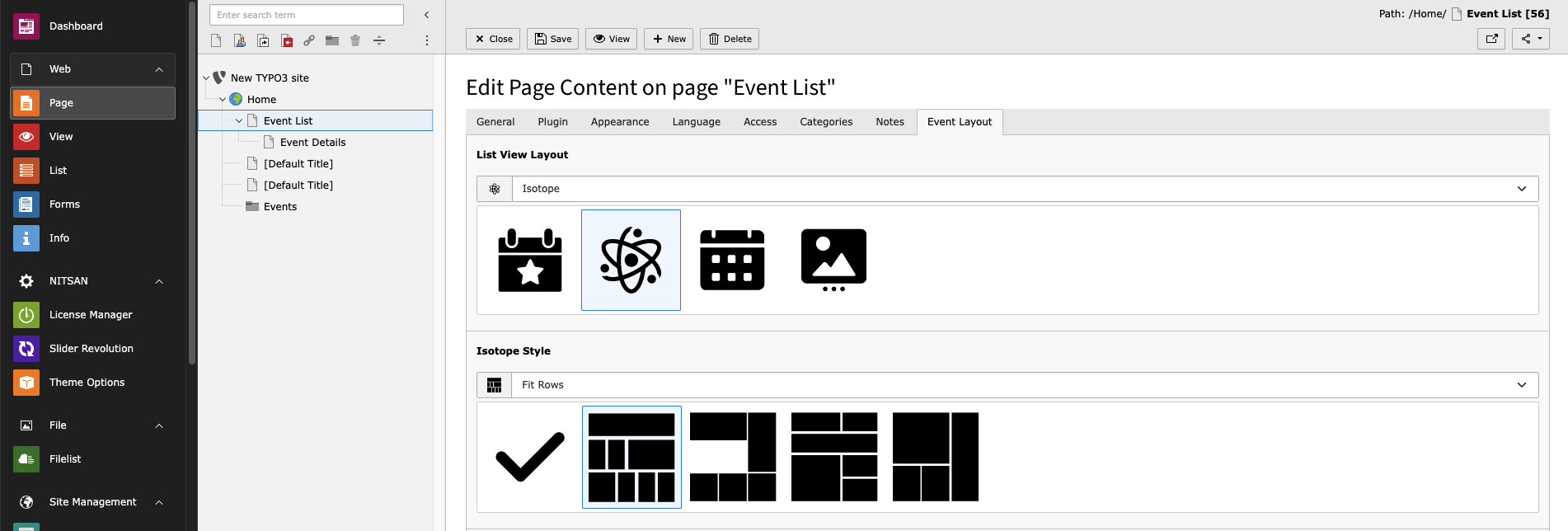
Task: Switch to the Appearance tab
Action: coord(620,122)
